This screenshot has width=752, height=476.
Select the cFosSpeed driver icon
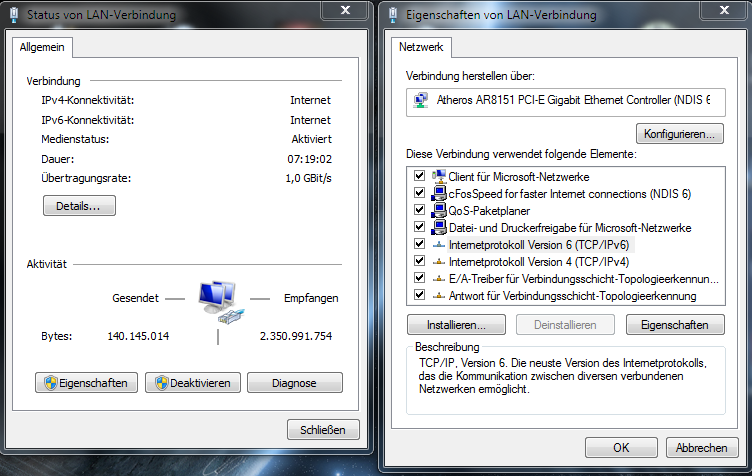point(439,194)
